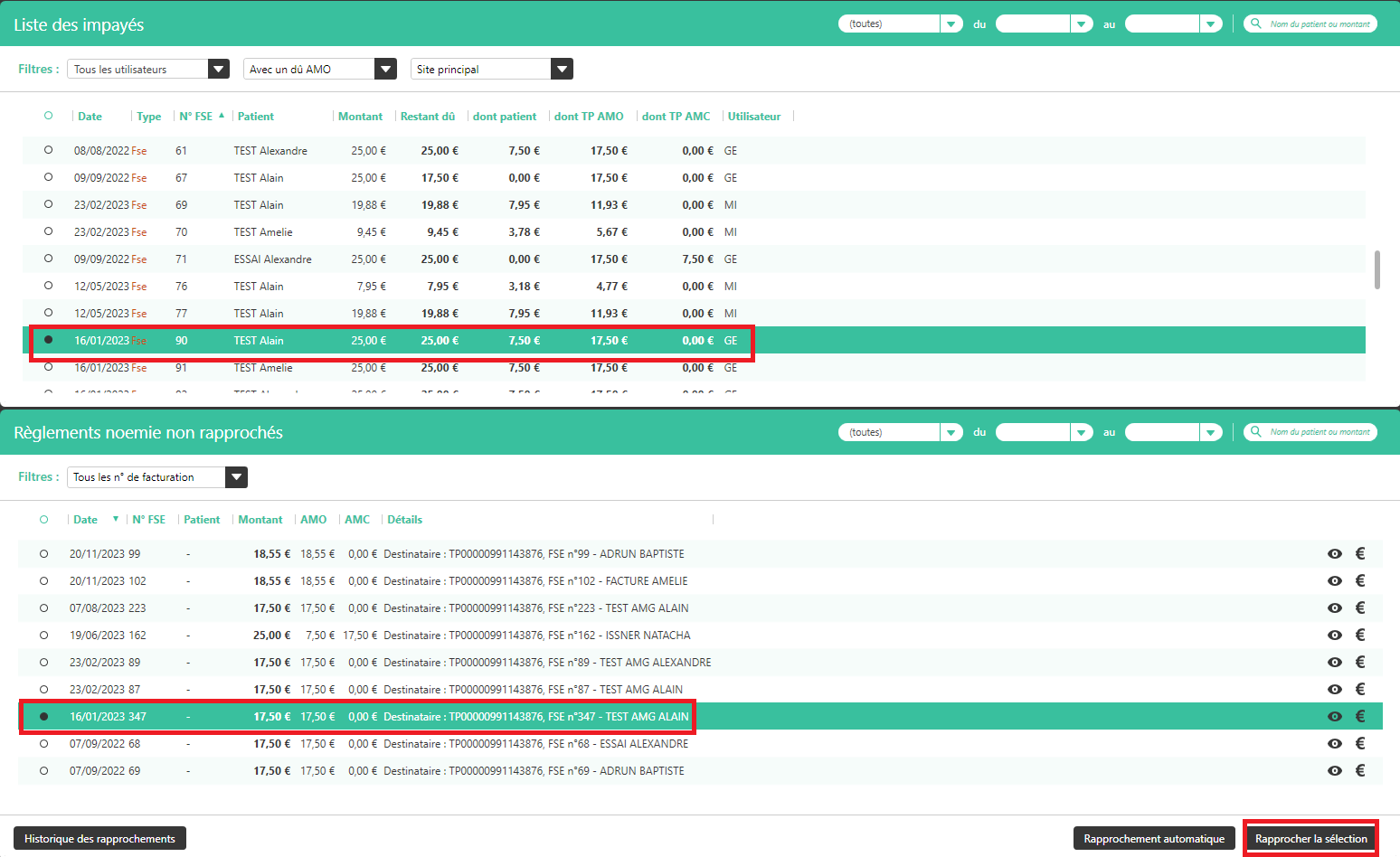Select radio for ESSAI Alexandre unpaid FSE 71
The width and height of the screenshot is (1400, 857).
pos(48,259)
